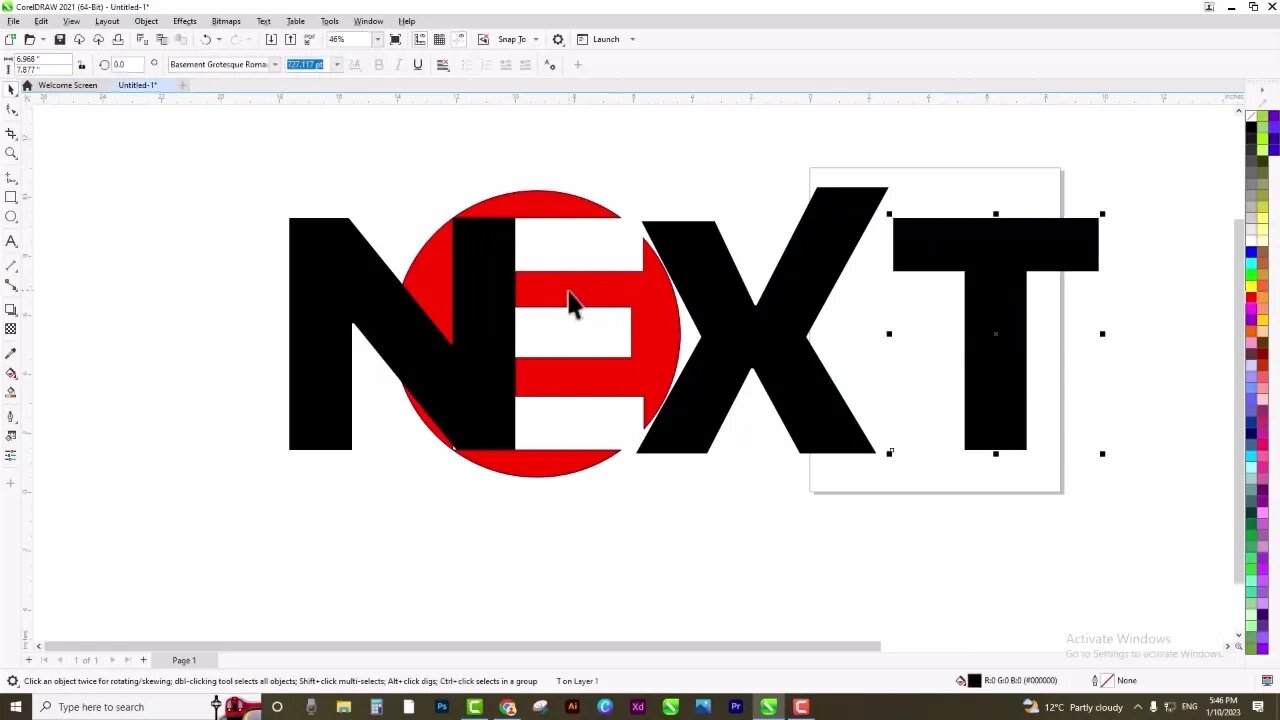Choose the Smart Fill tool
The image size is (1280, 720).
11,393
